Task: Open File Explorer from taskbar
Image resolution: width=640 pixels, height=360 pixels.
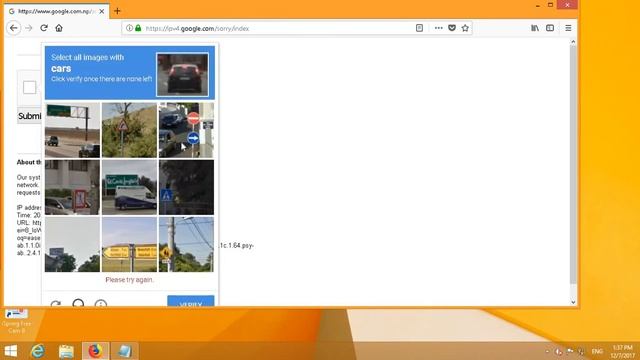Action: coord(66,351)
